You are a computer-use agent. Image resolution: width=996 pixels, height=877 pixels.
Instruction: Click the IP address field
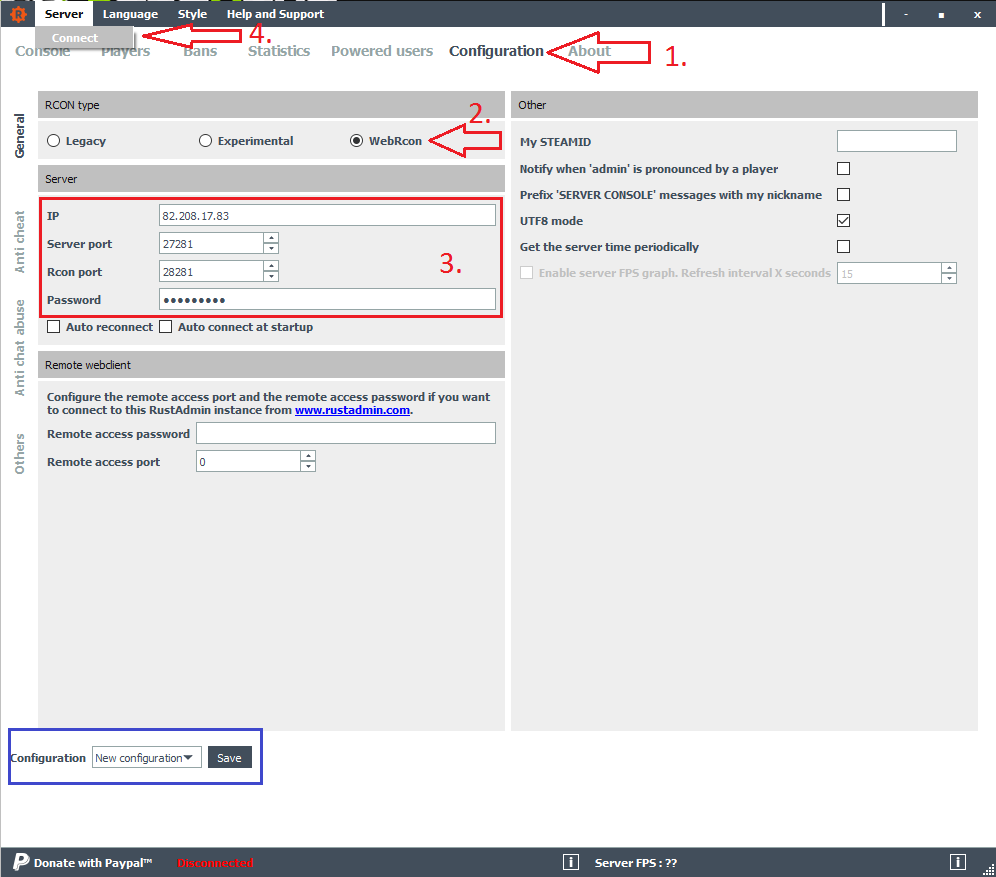point(327,215)
